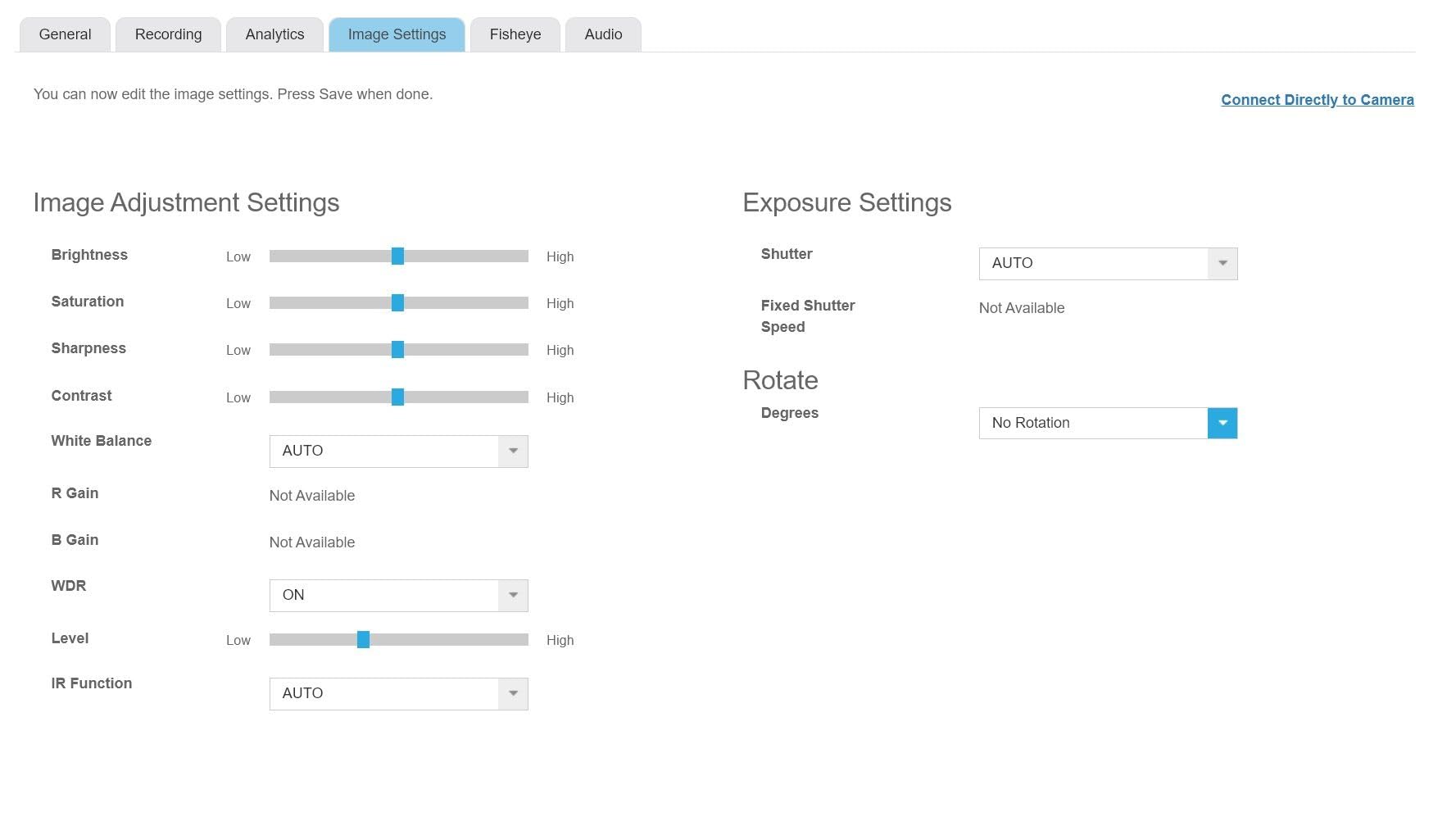Click Connect Directly to Camera link
1456x835 pixels.
pos(1317,100)
